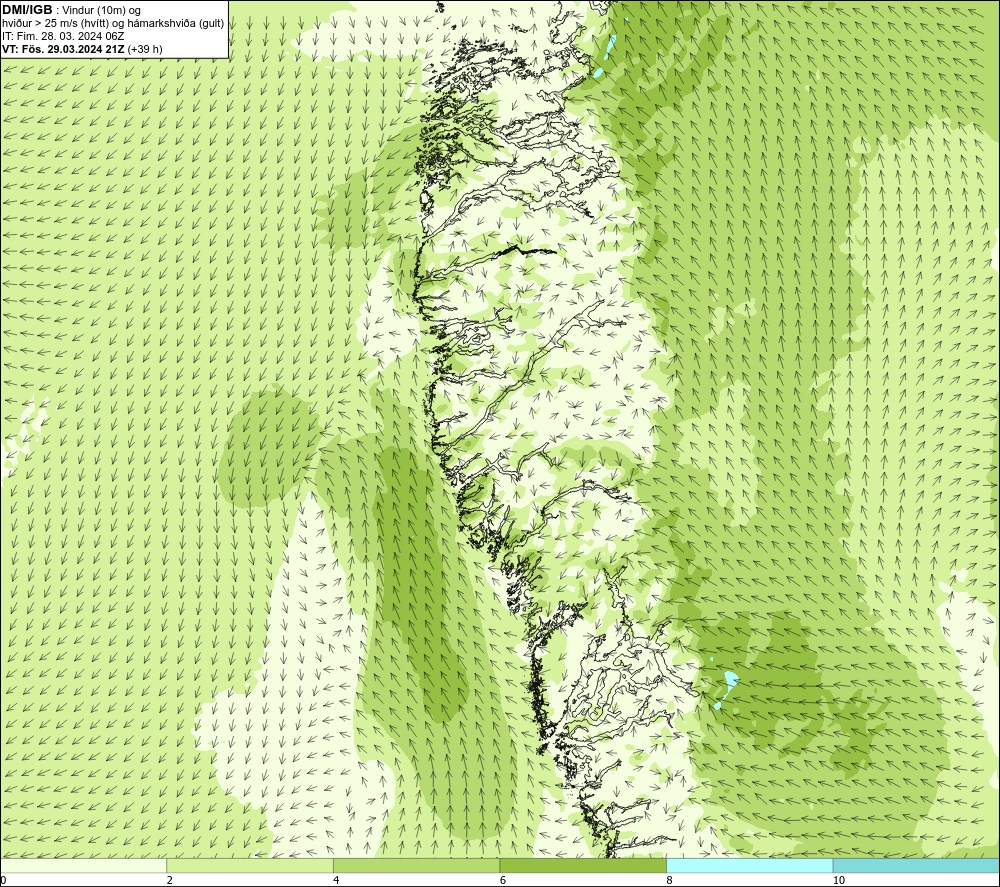
Task: Click the colorbar label '2'
Action: click(x=170, y=880)
